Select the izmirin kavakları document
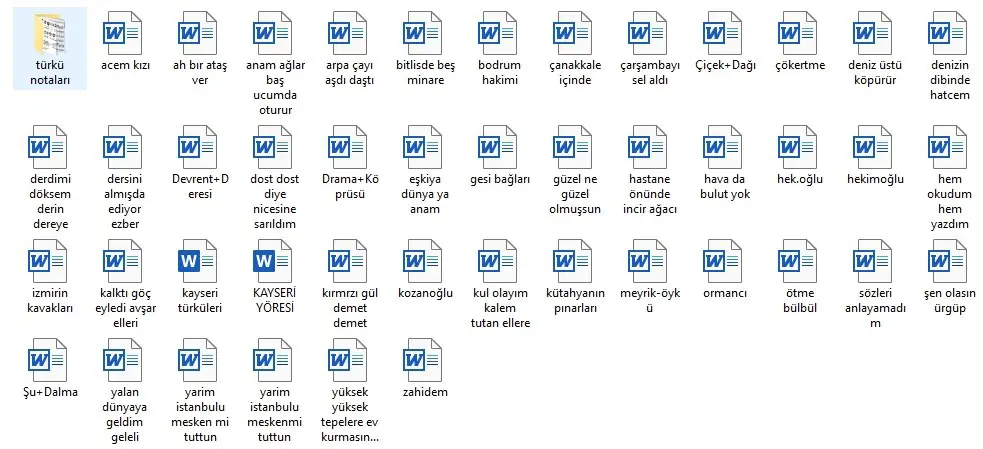Viewport: 983px width, 449px height. (50, 260)
